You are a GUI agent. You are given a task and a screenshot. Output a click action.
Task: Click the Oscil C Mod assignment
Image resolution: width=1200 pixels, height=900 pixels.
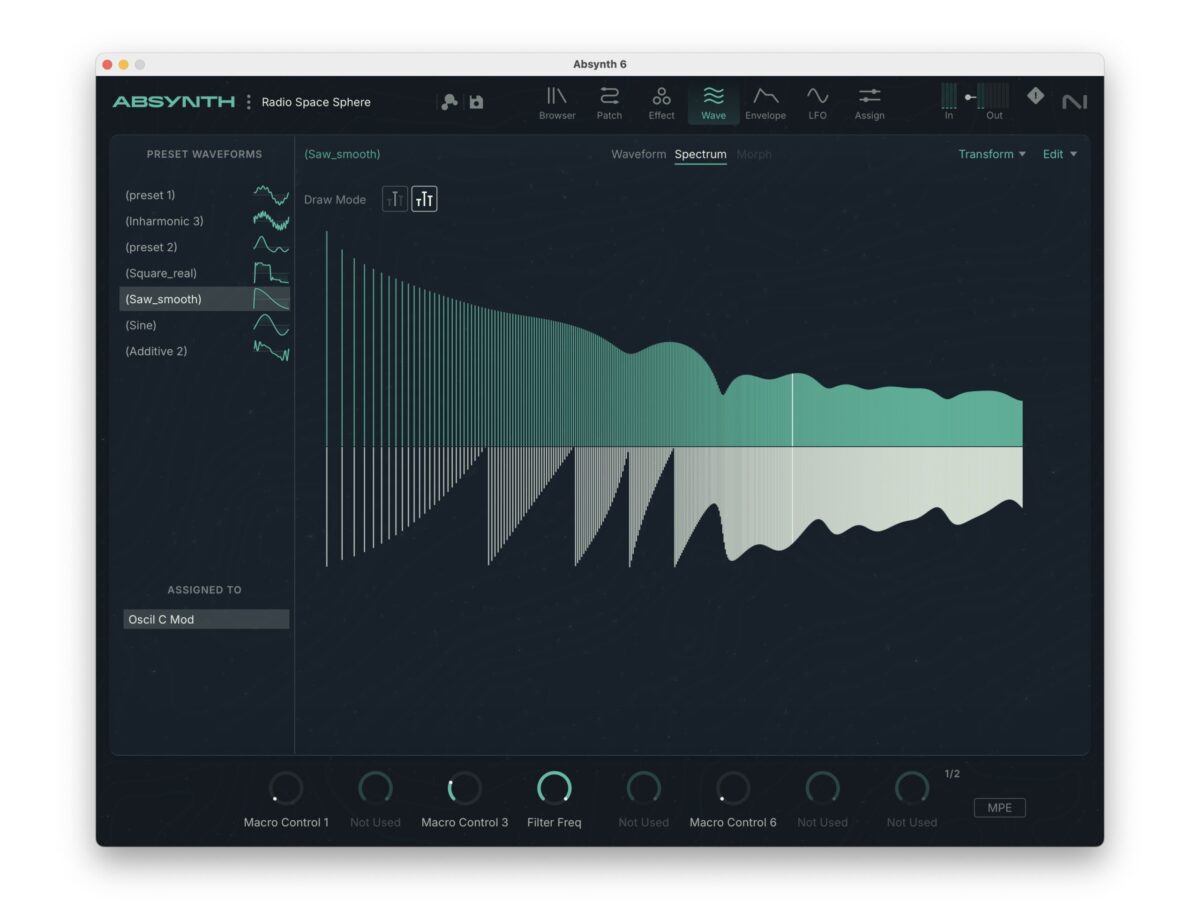tap(206, 620)
